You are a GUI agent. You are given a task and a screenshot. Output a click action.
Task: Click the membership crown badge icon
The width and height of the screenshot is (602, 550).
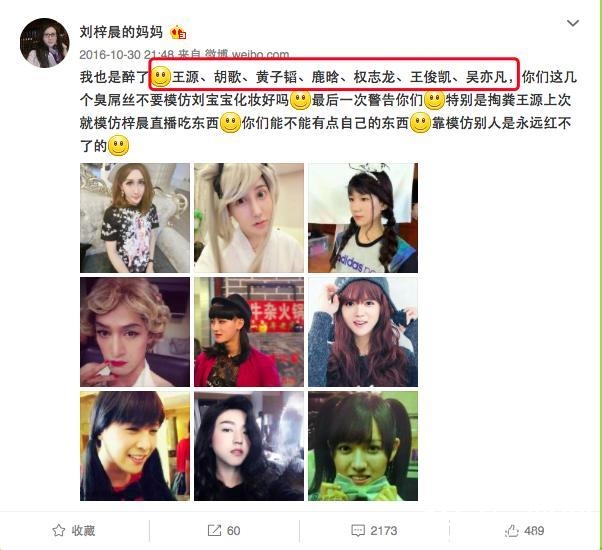178,33
